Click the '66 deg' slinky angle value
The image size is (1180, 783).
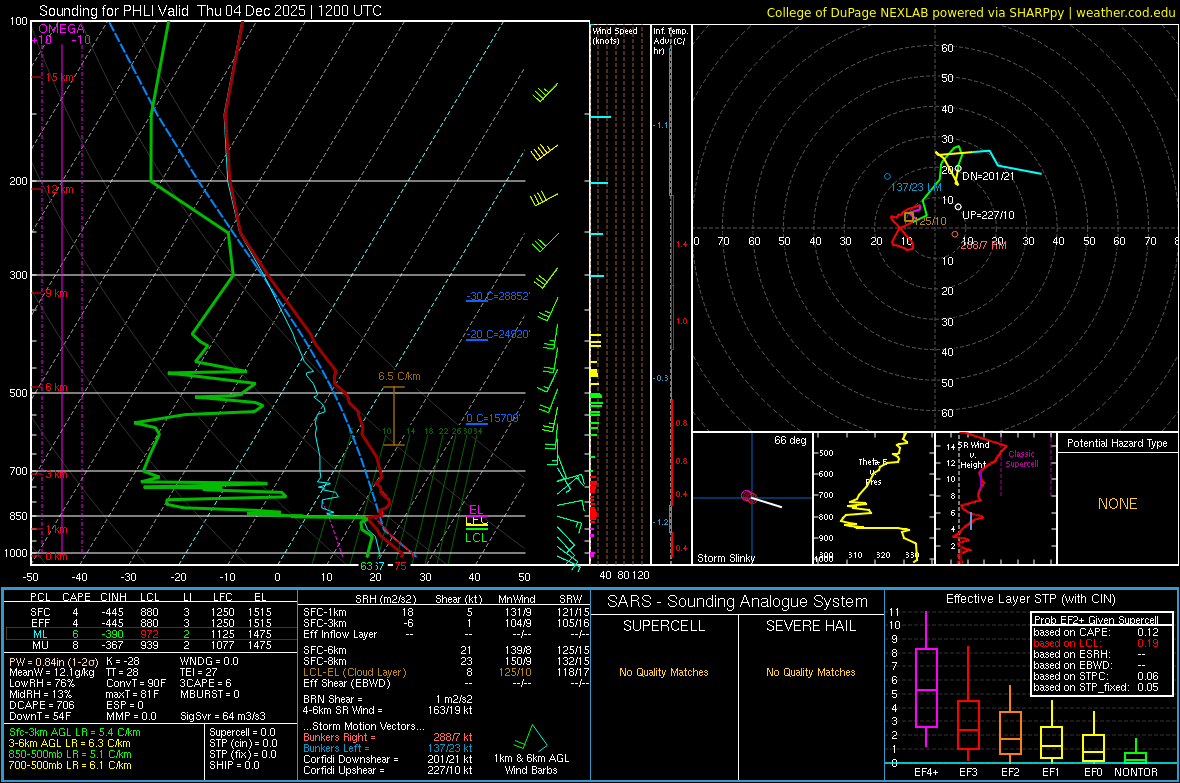click(790, 440)
